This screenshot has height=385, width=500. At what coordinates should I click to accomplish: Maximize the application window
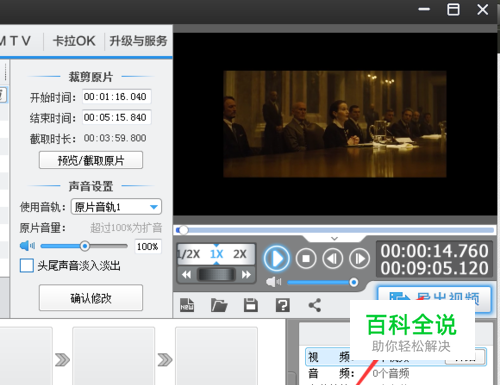tap(453, 9)
